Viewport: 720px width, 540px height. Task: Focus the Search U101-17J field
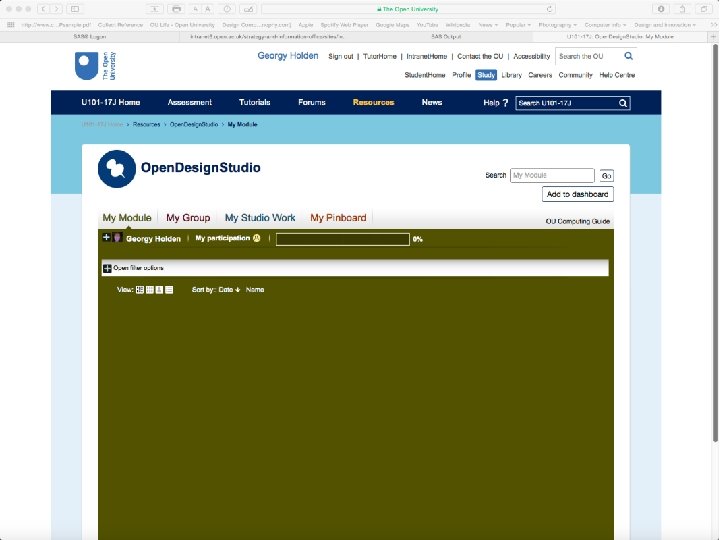[x=567, y=103]
